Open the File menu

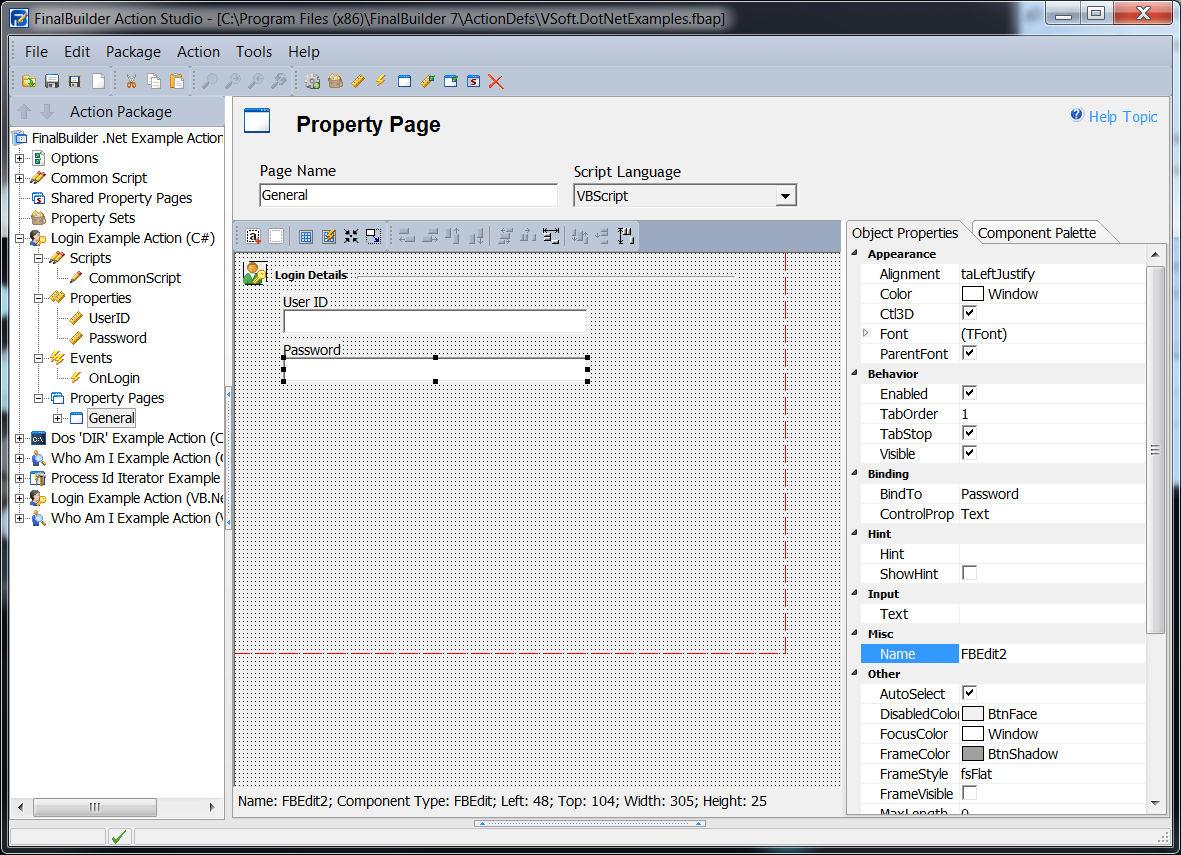(36, 52)
